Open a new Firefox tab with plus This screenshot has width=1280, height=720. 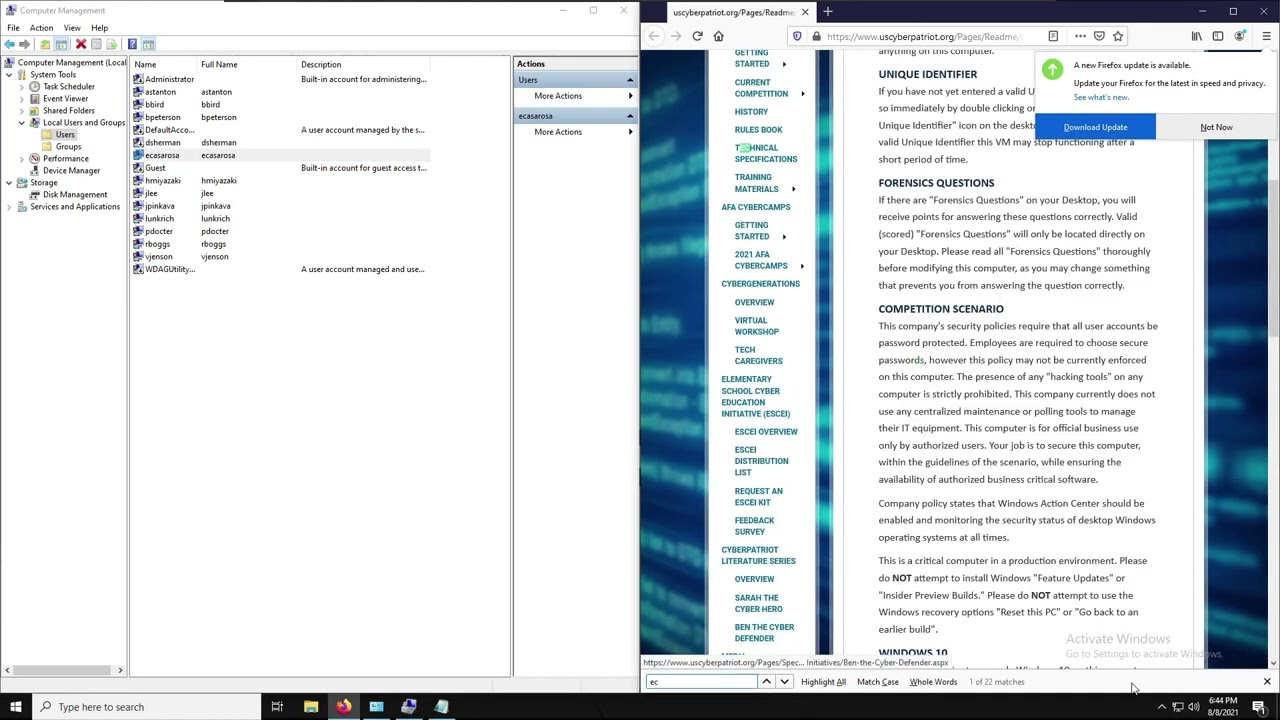click(828, 12)
